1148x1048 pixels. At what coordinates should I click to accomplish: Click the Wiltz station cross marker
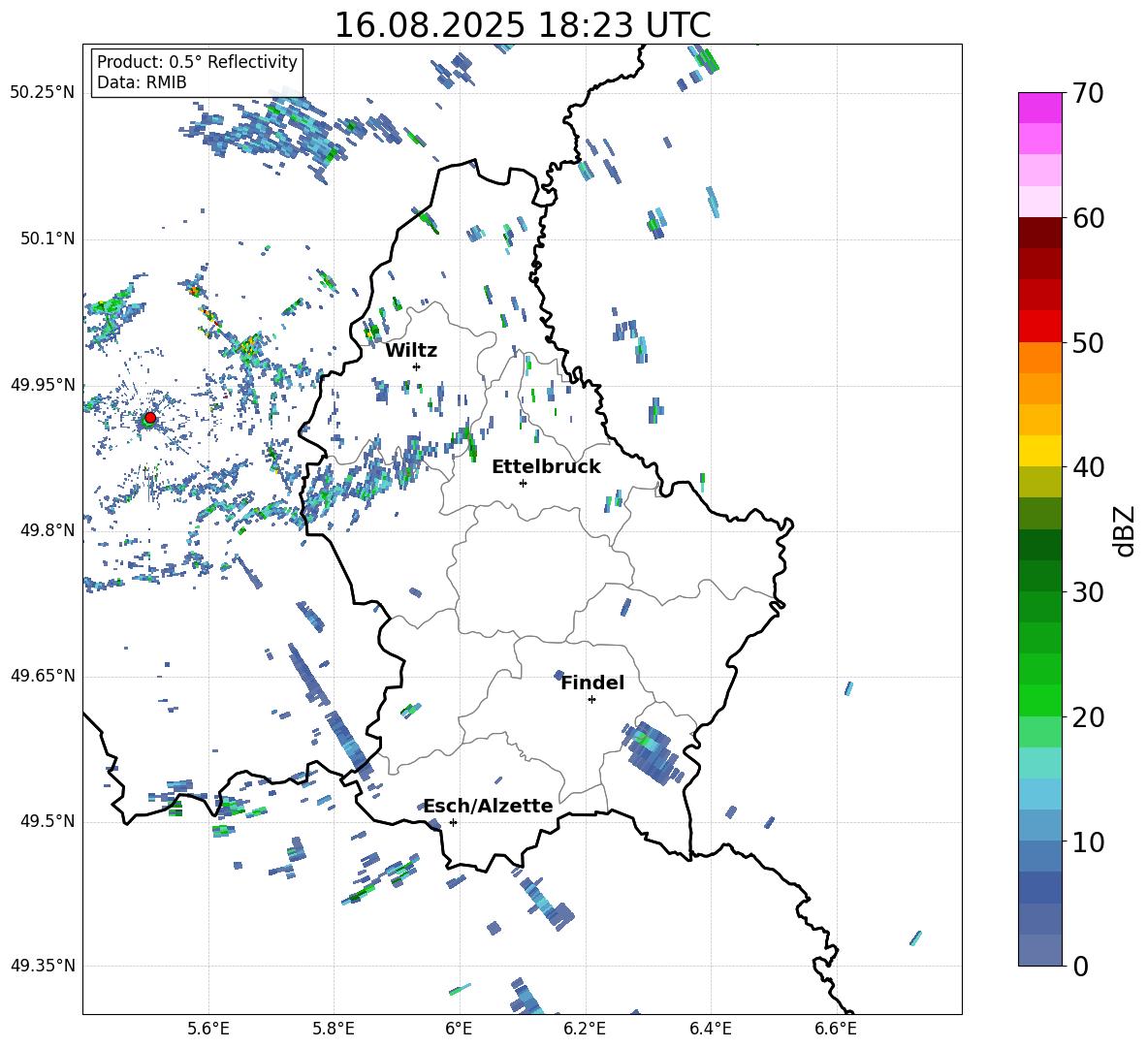(x=417, y=366)
